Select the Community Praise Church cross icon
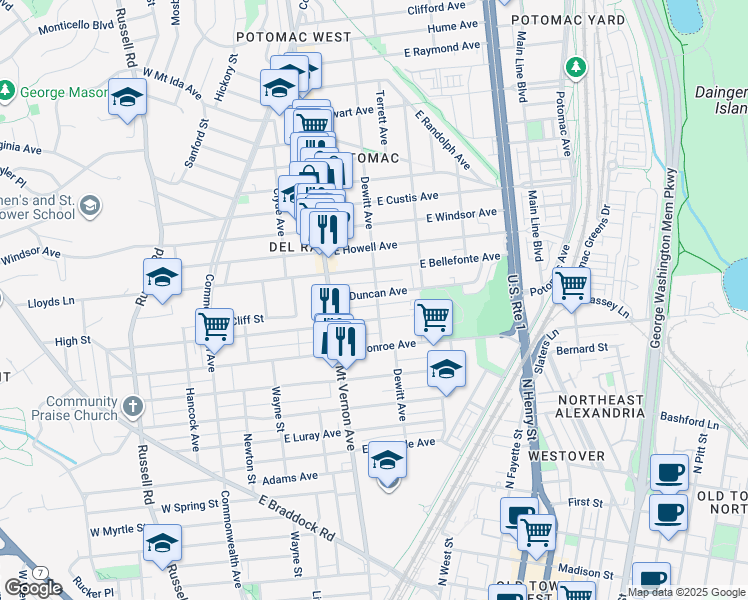This screenshot has width=748, height=600. click(133, 408)
